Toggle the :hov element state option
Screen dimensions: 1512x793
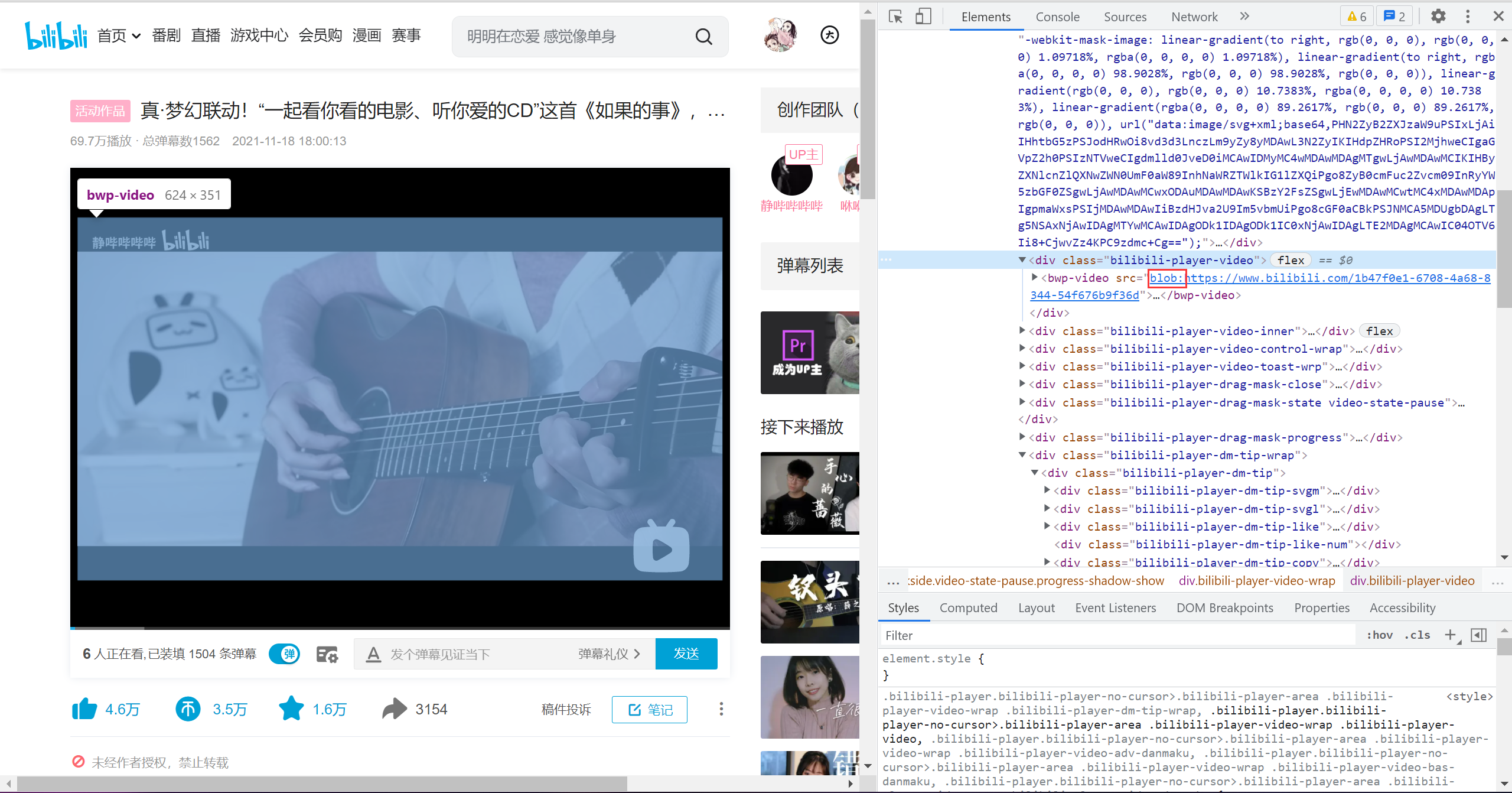tap(1380, 635)
